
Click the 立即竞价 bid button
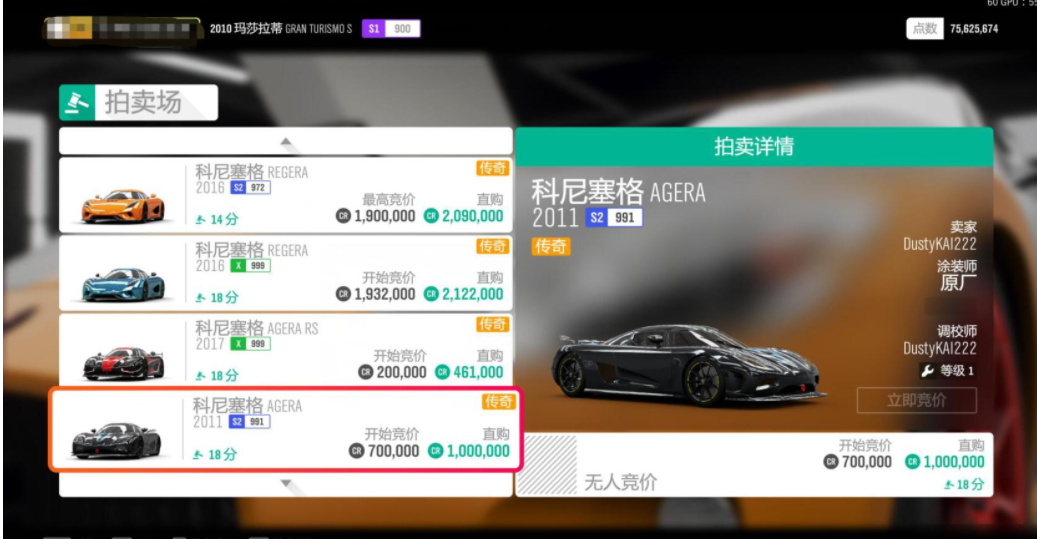pyautogui.click(x=917, y=400)
